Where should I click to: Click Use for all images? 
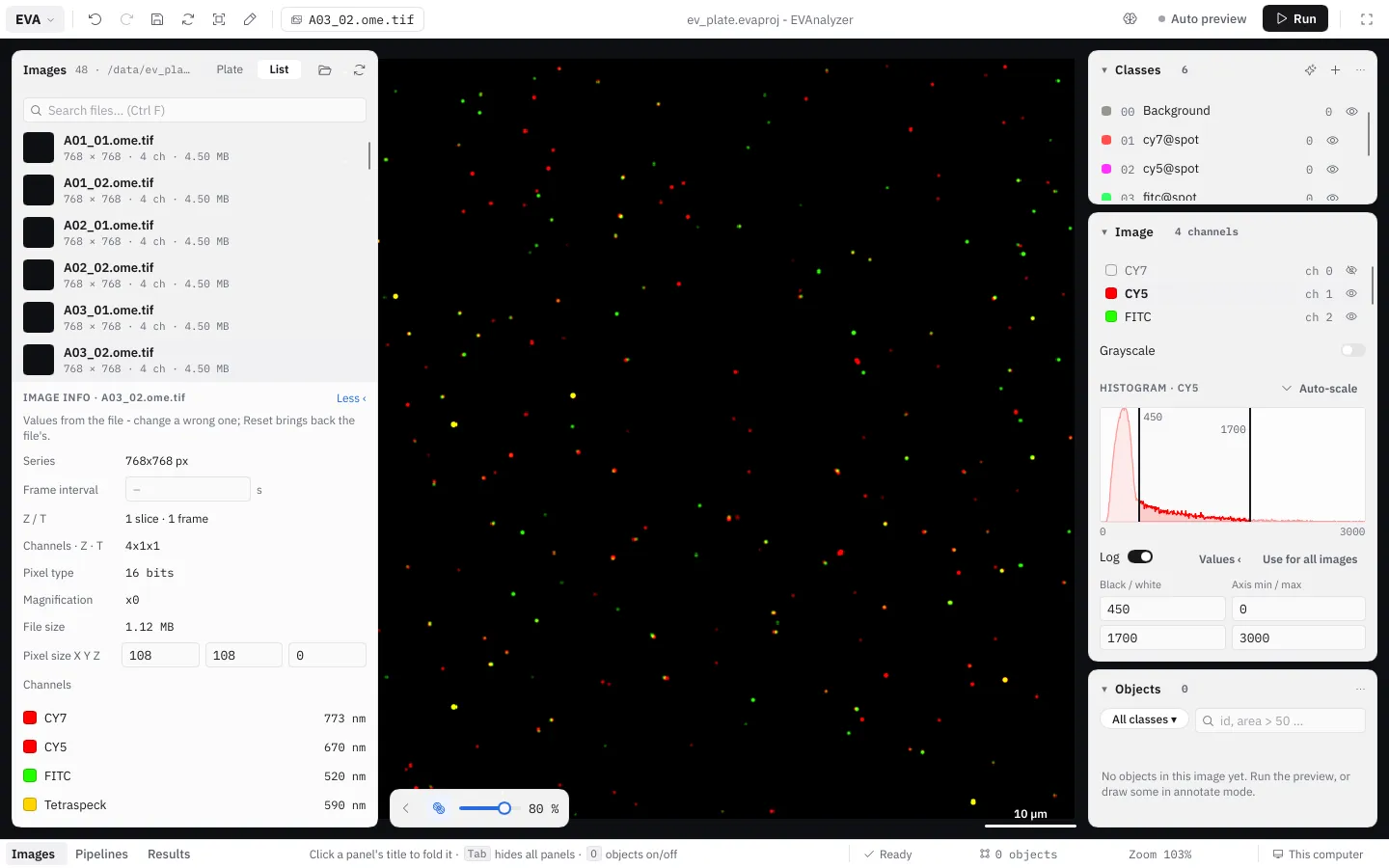pos(1310,559)
